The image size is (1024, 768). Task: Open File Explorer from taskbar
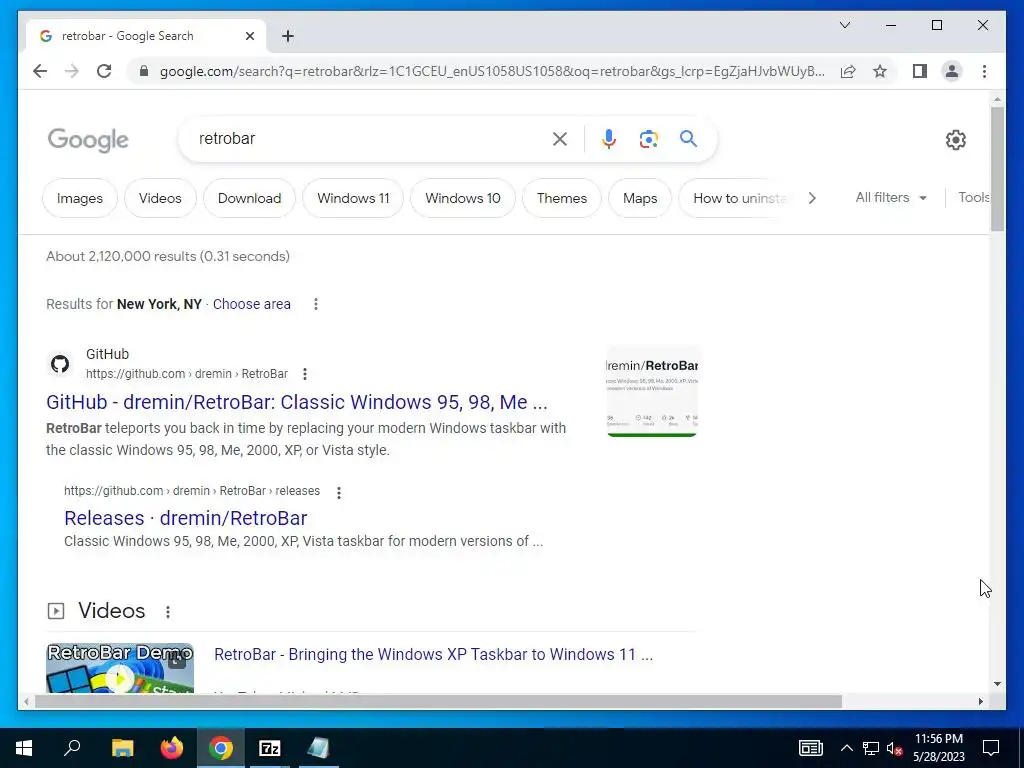(x=122, y=748)
